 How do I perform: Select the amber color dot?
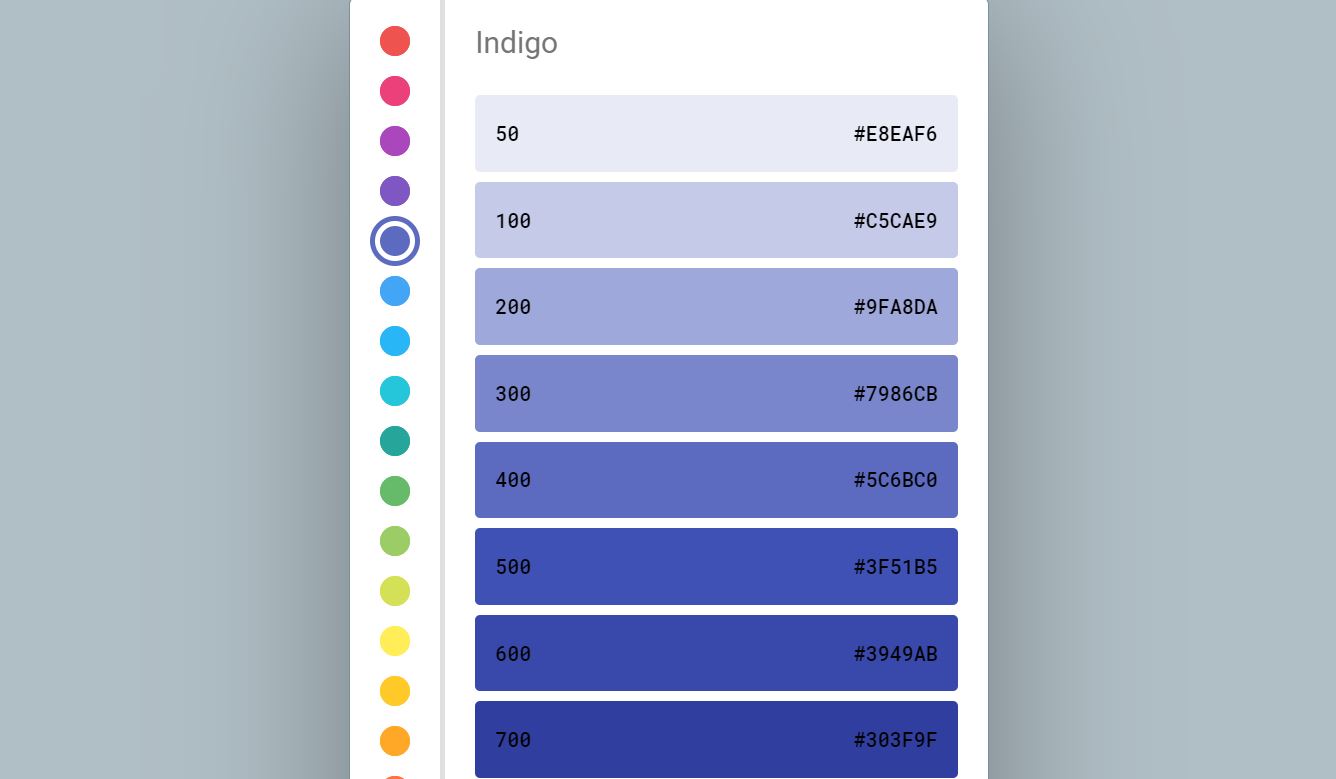click(x=395, y=691)
